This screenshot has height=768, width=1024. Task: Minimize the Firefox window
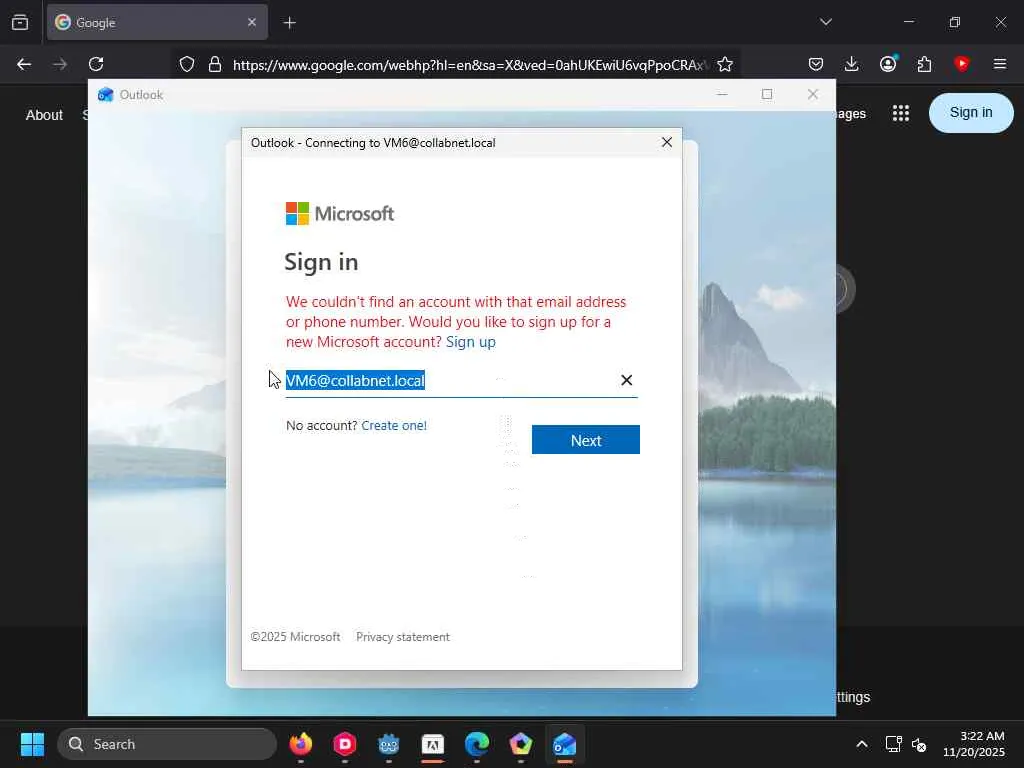pyautogui.click(x=908, y=22)
